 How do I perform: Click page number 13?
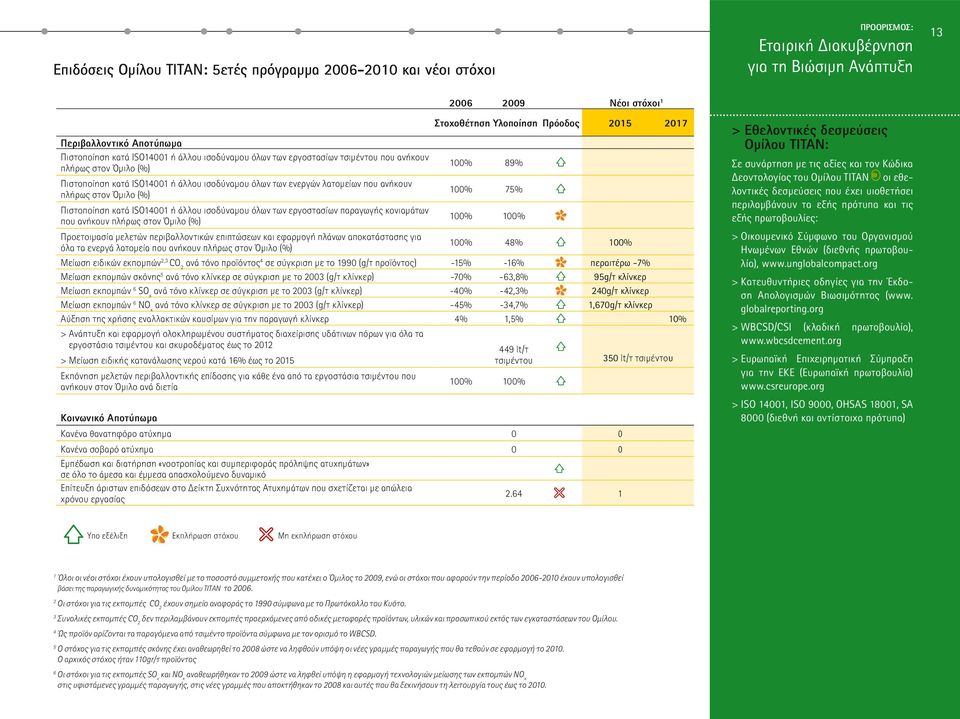coord(936,32)
